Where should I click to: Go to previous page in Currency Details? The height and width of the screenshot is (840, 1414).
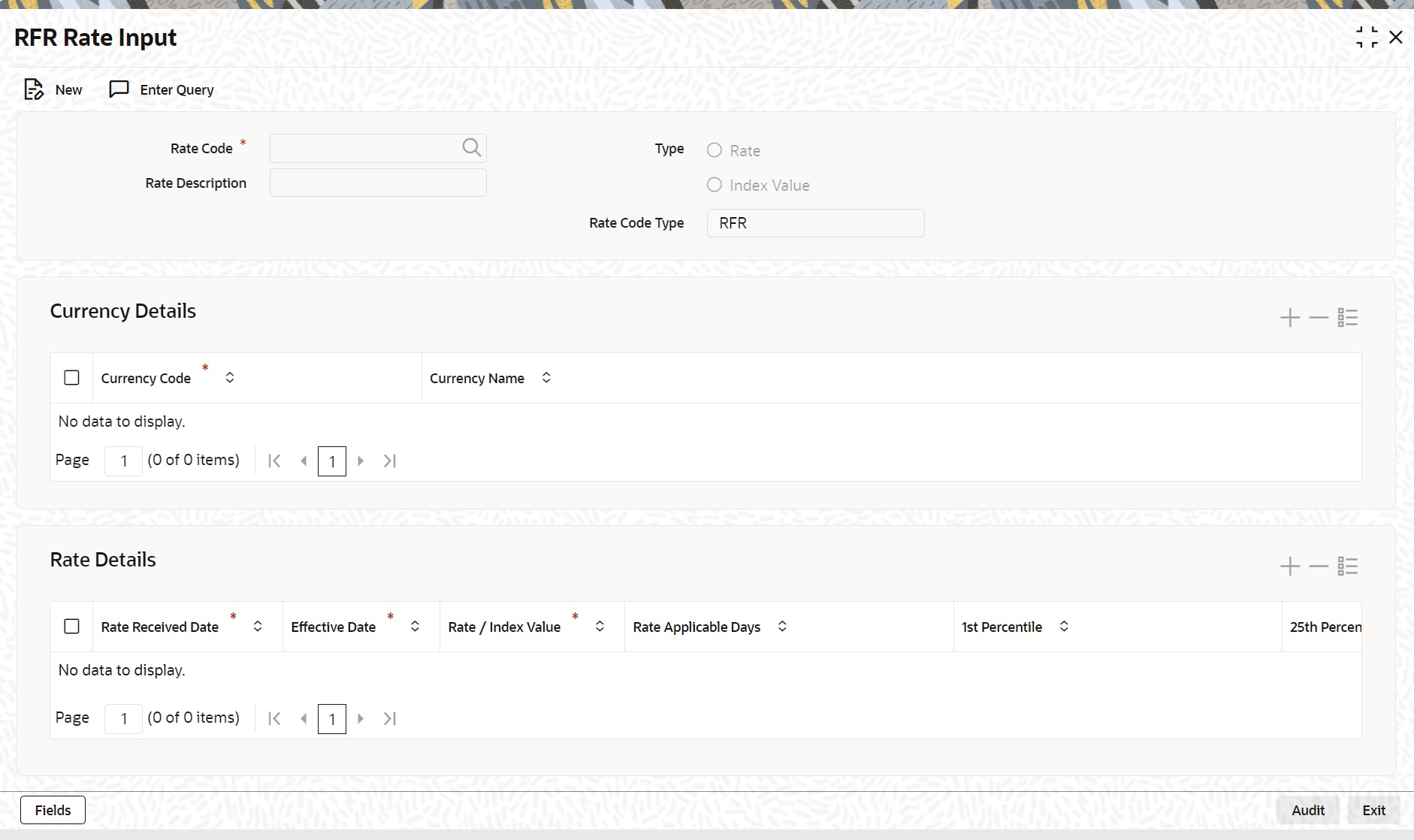pyautogui.click(x=304, y=461)
